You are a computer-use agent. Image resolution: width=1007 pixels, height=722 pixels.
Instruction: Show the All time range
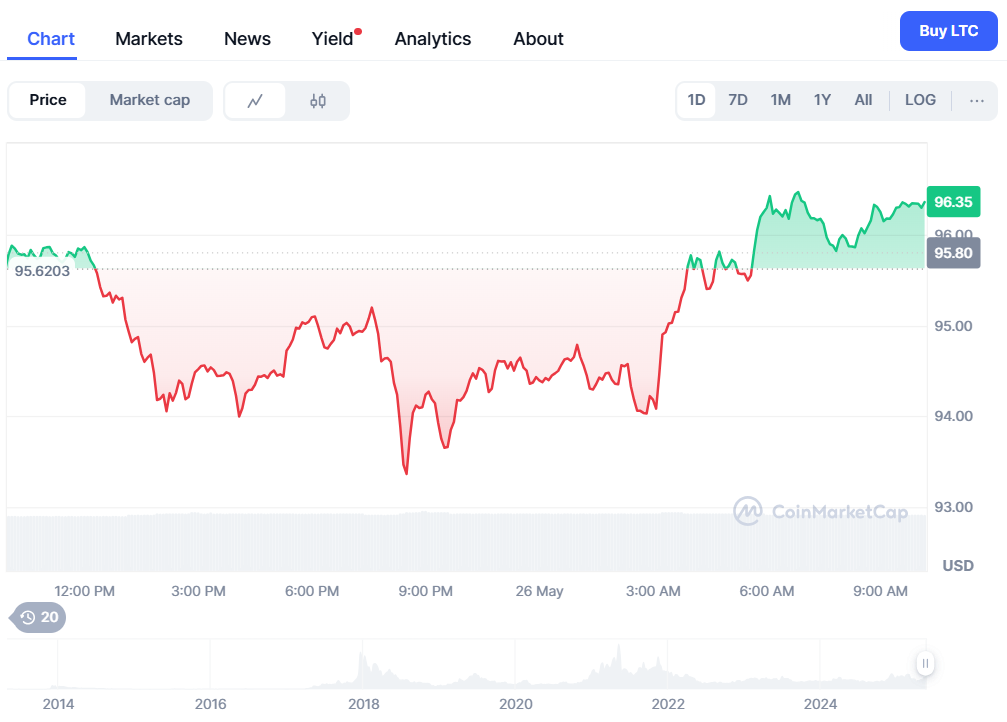863,100
